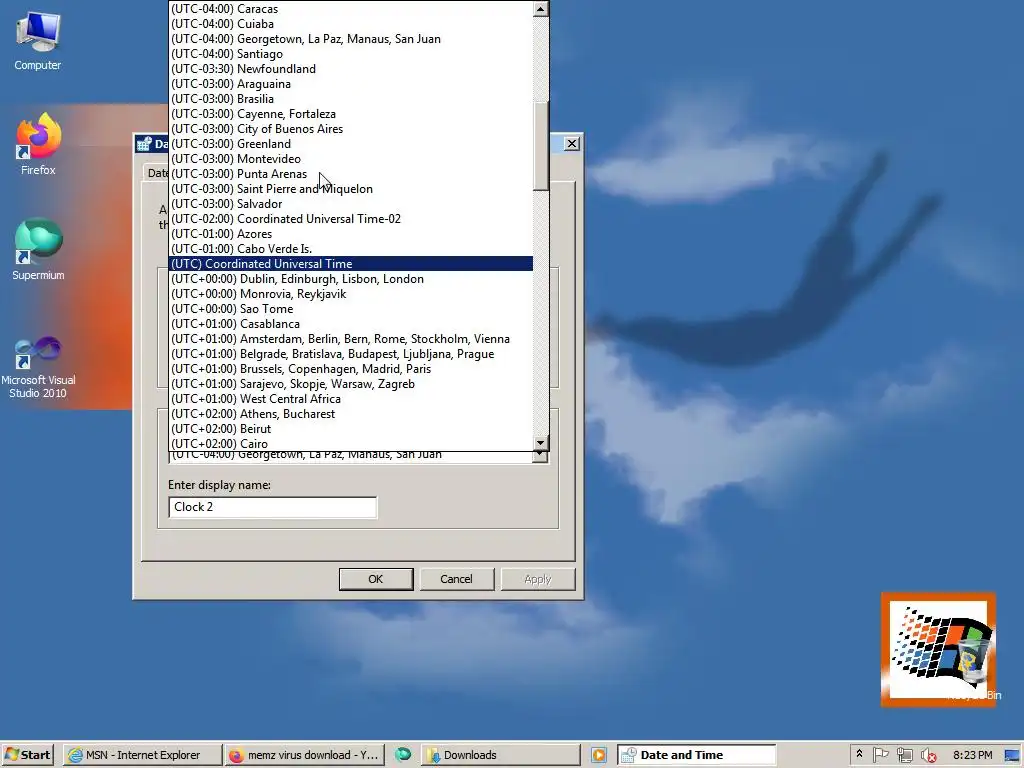Pick (UTC-03:30) Newfoundland
The height and width of the screenshot is (768, 1024).
(351, 69)
